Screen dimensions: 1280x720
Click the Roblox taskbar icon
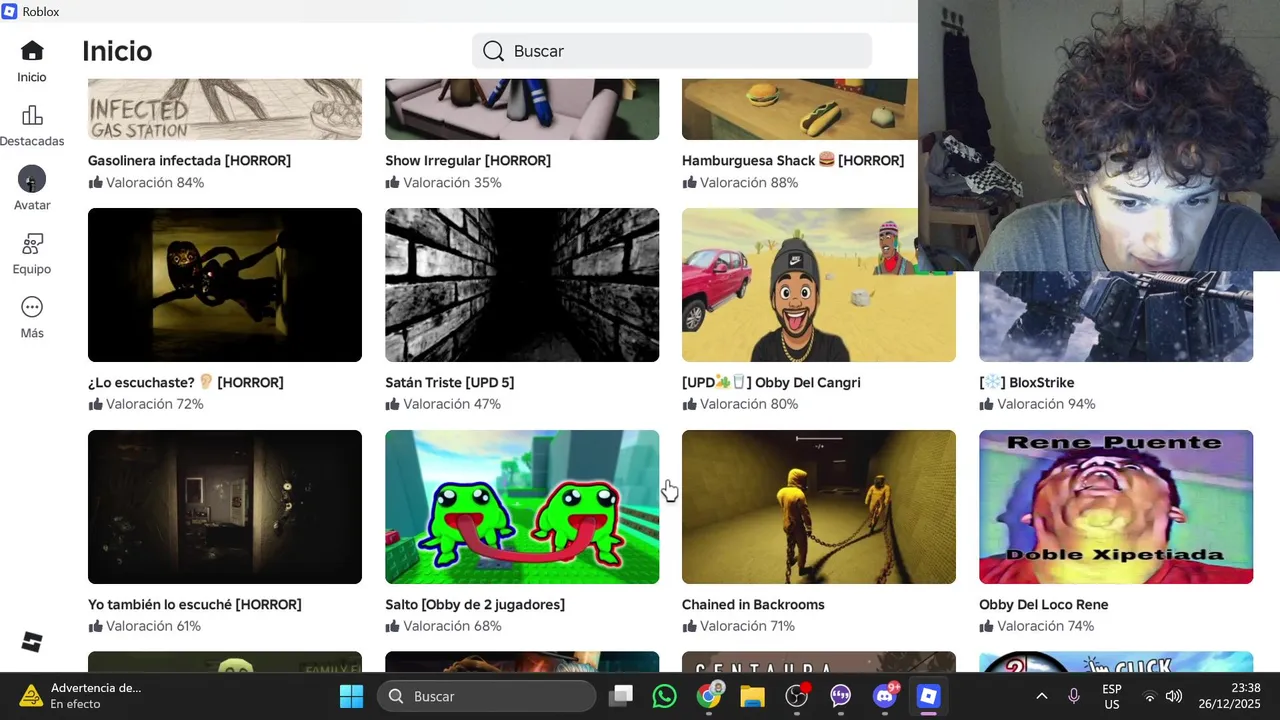coord(929,696)
